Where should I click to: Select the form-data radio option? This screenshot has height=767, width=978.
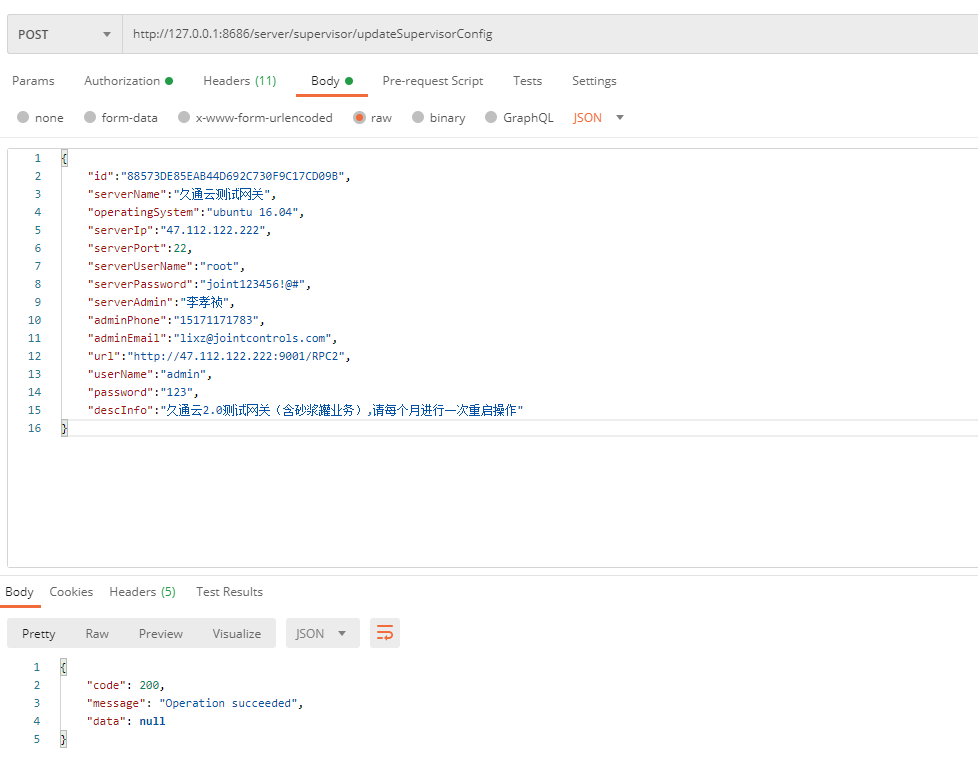[90, 118]
